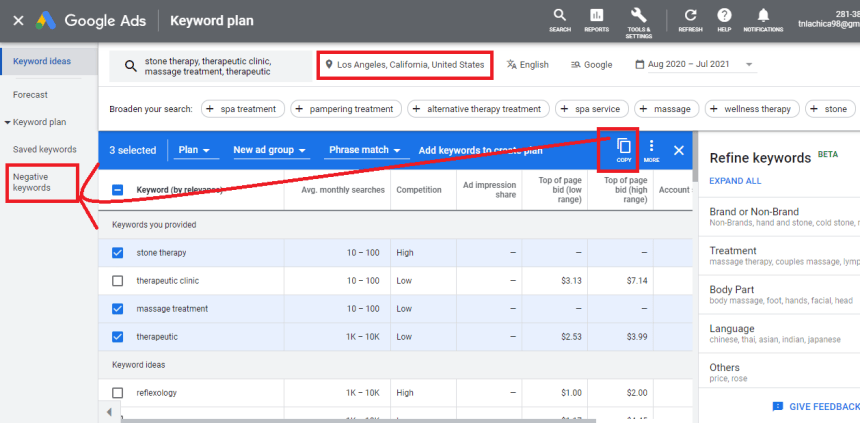Expand the Body Part refine category
The height and width of the screenshot is (423, 860).
click(779, 295)
